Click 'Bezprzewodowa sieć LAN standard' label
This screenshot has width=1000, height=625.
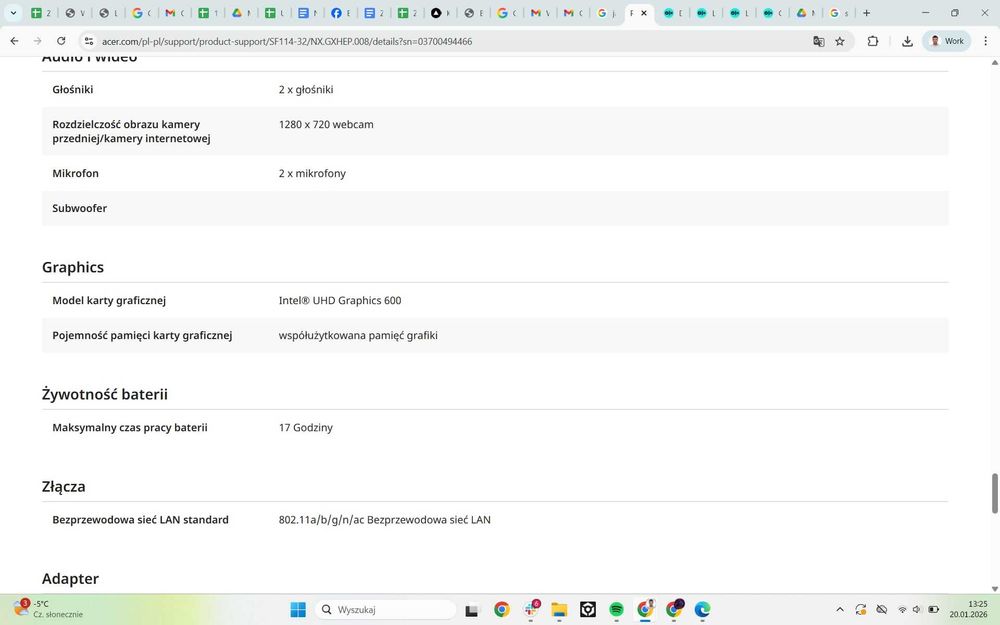[140, 520]
